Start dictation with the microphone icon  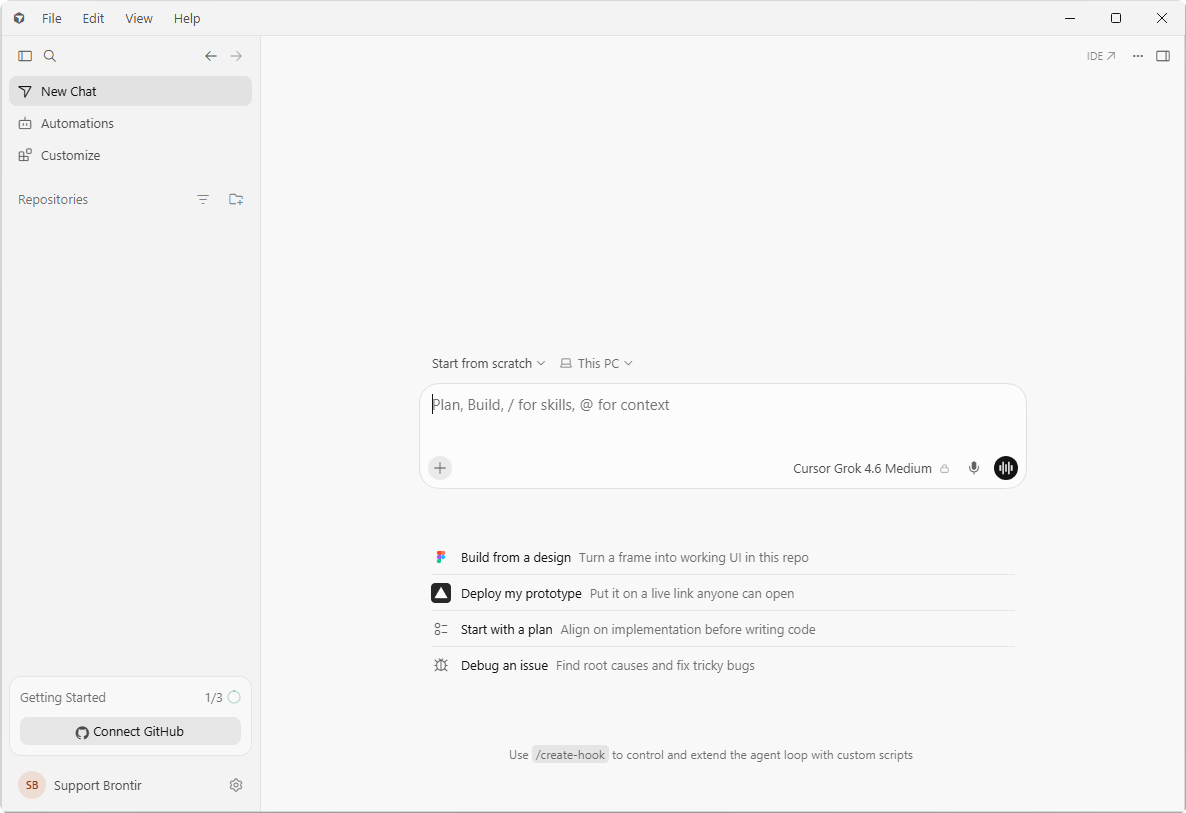(x=974, y=468)
